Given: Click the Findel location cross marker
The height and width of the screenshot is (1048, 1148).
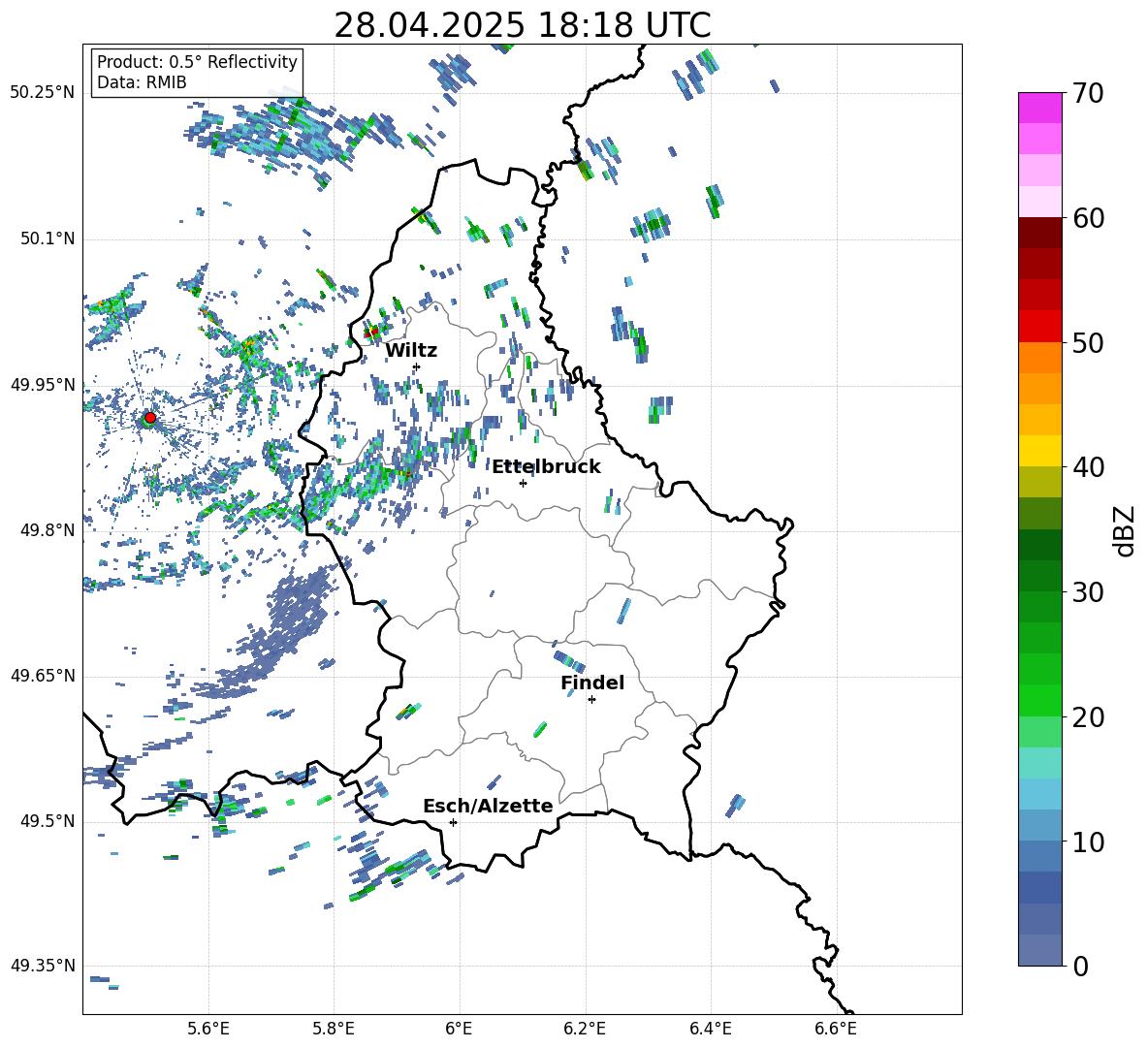Looking at the screenshot, I should click(x=591, y=699).
